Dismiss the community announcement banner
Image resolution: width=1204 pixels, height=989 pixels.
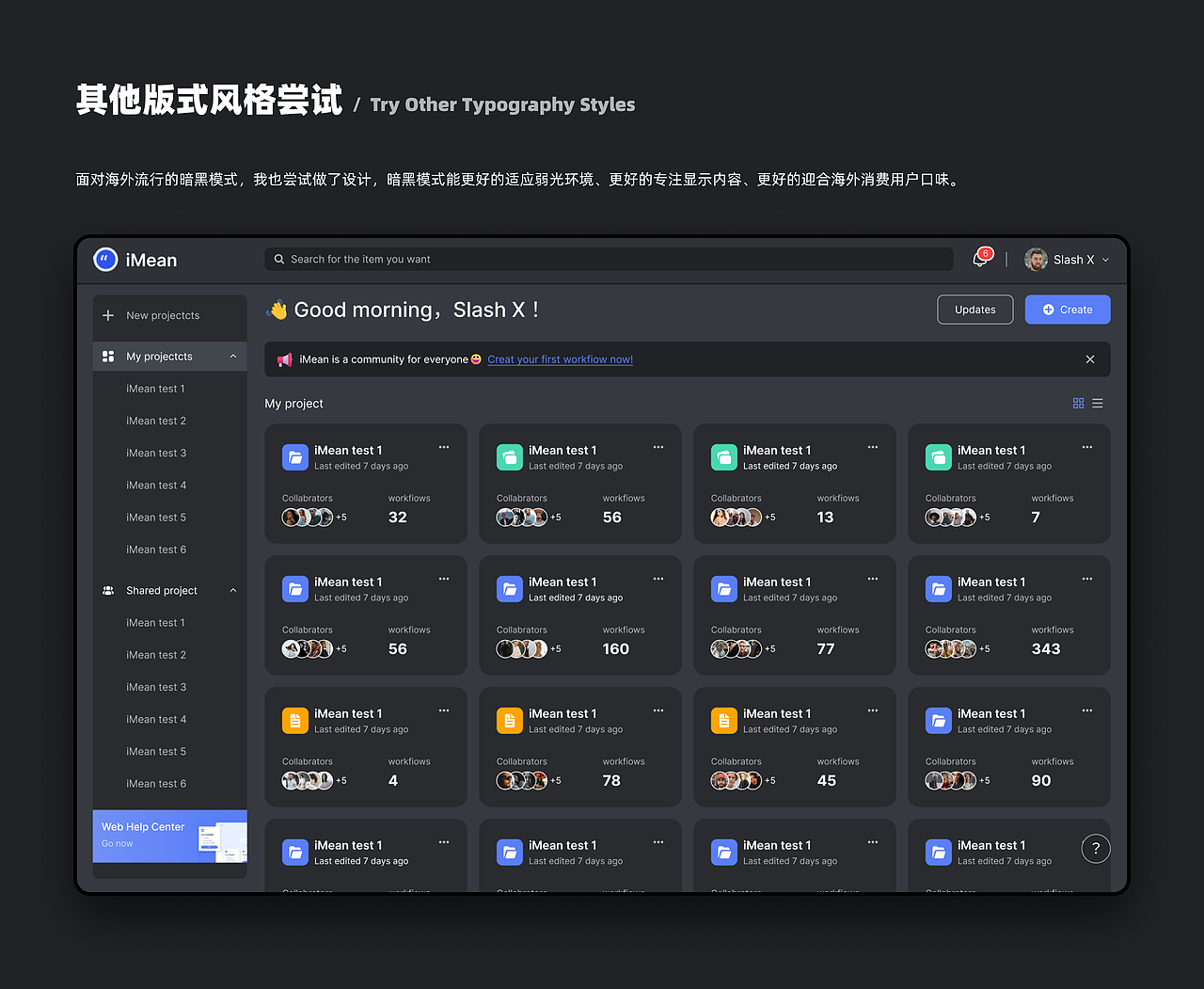[1089, 359]
